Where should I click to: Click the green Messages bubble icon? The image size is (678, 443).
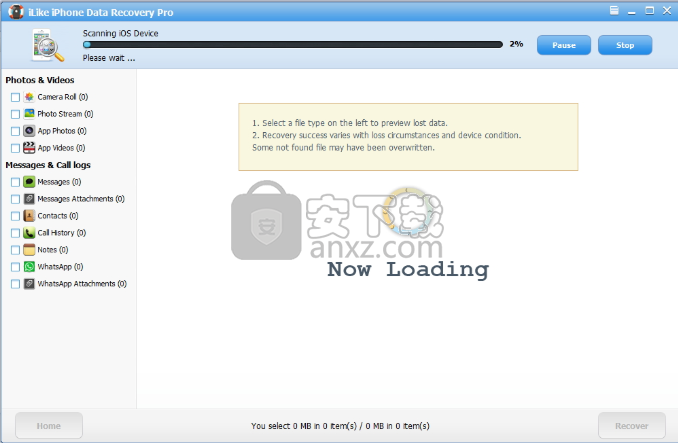pyautogui.click(x=29, y=182)
